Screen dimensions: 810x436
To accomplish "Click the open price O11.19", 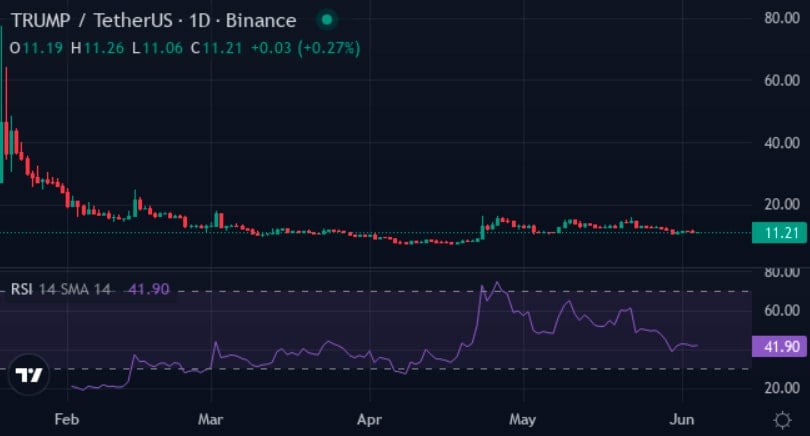I will coord(36,49).
